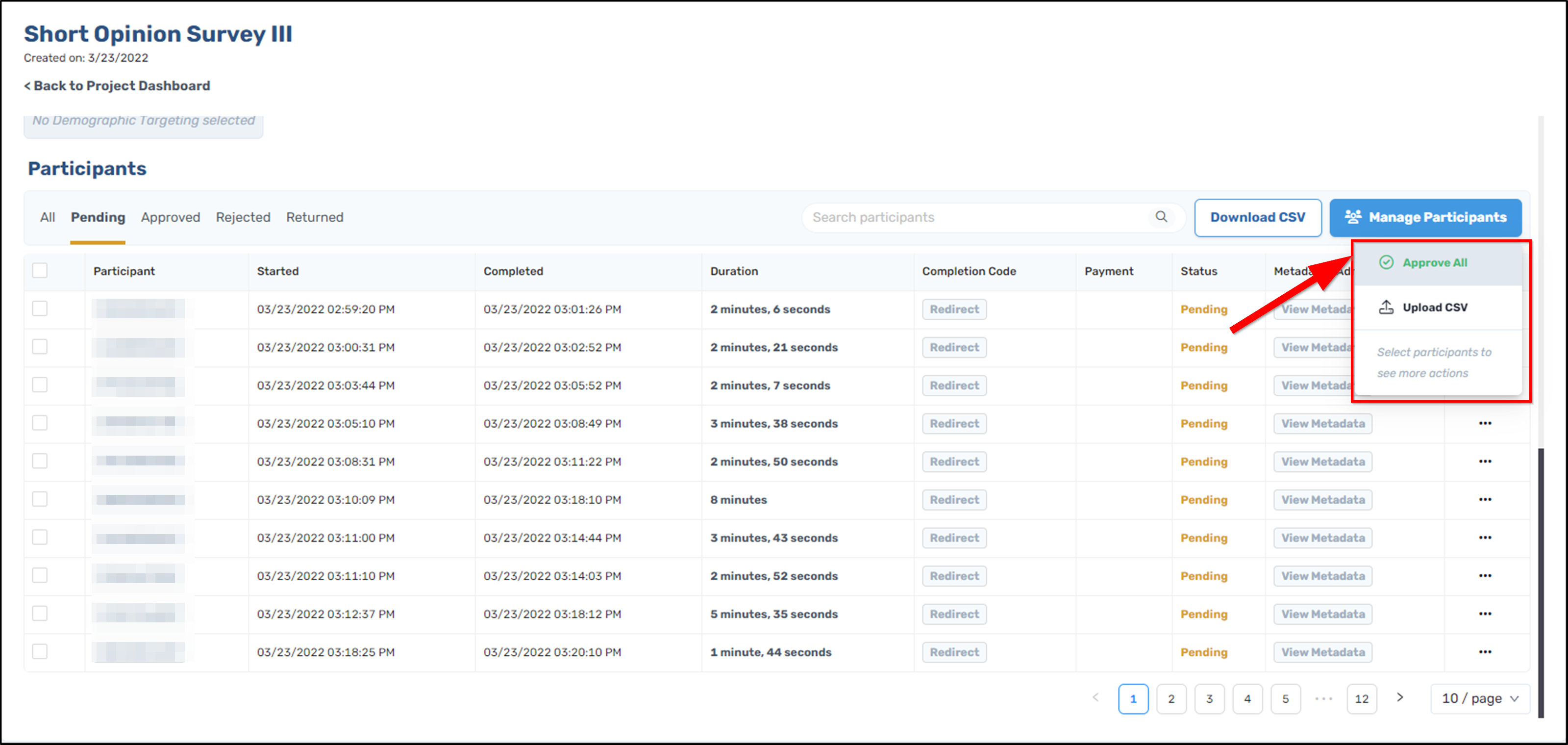Check participant started 03:05:10 PM

pyautogui.click(x=40, y=423)
